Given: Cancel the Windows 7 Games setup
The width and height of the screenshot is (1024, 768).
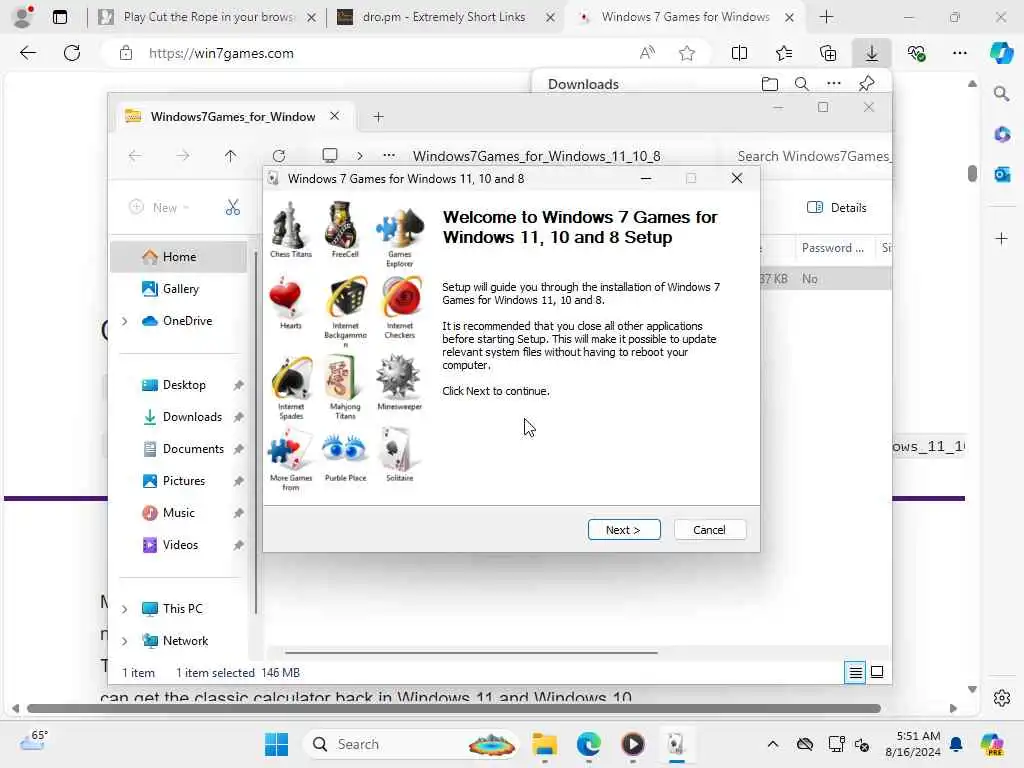Looking at the screenshot, I should 709,530.
